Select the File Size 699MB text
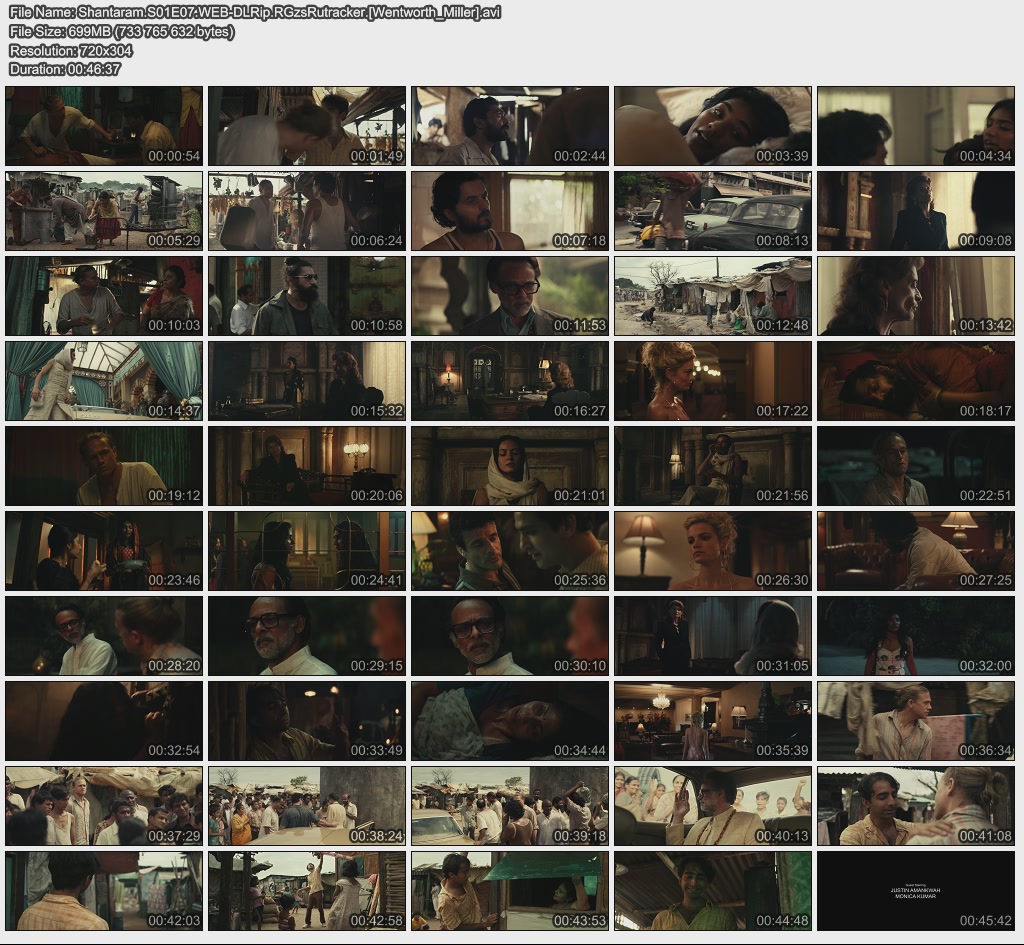 (122, 31)
